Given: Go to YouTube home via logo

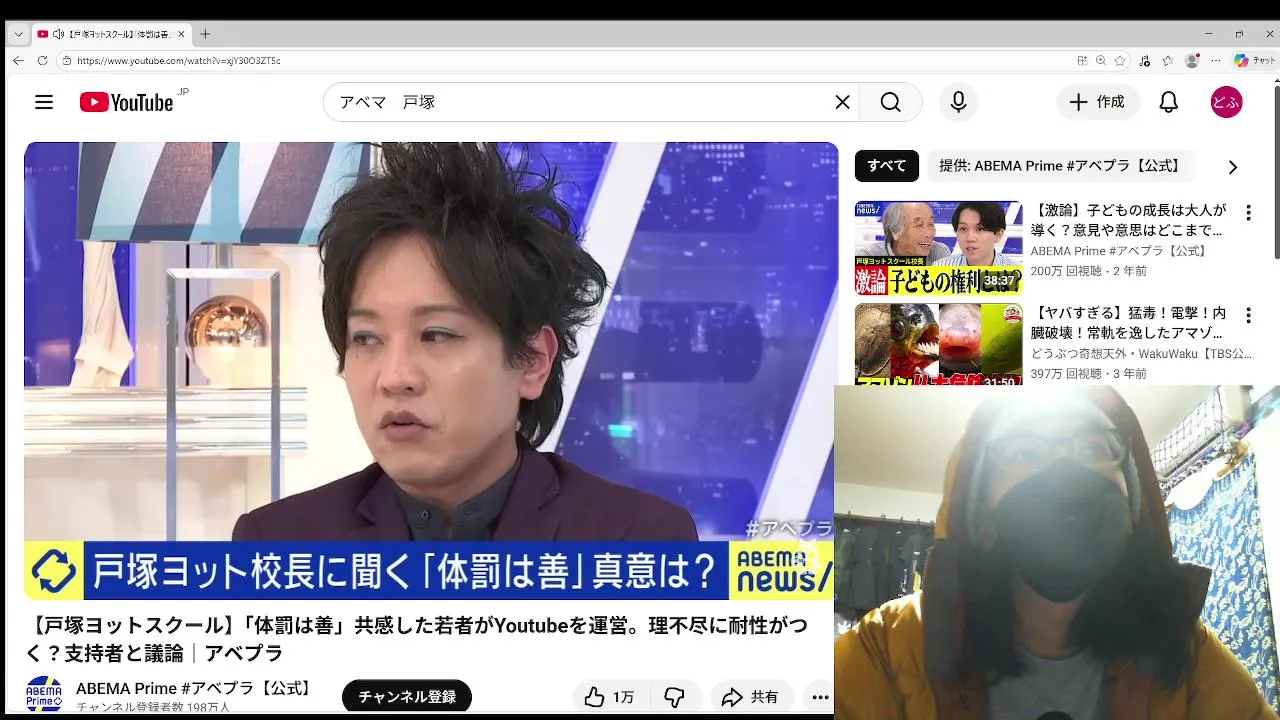Looking at the screenshot, I should (127, 102).
